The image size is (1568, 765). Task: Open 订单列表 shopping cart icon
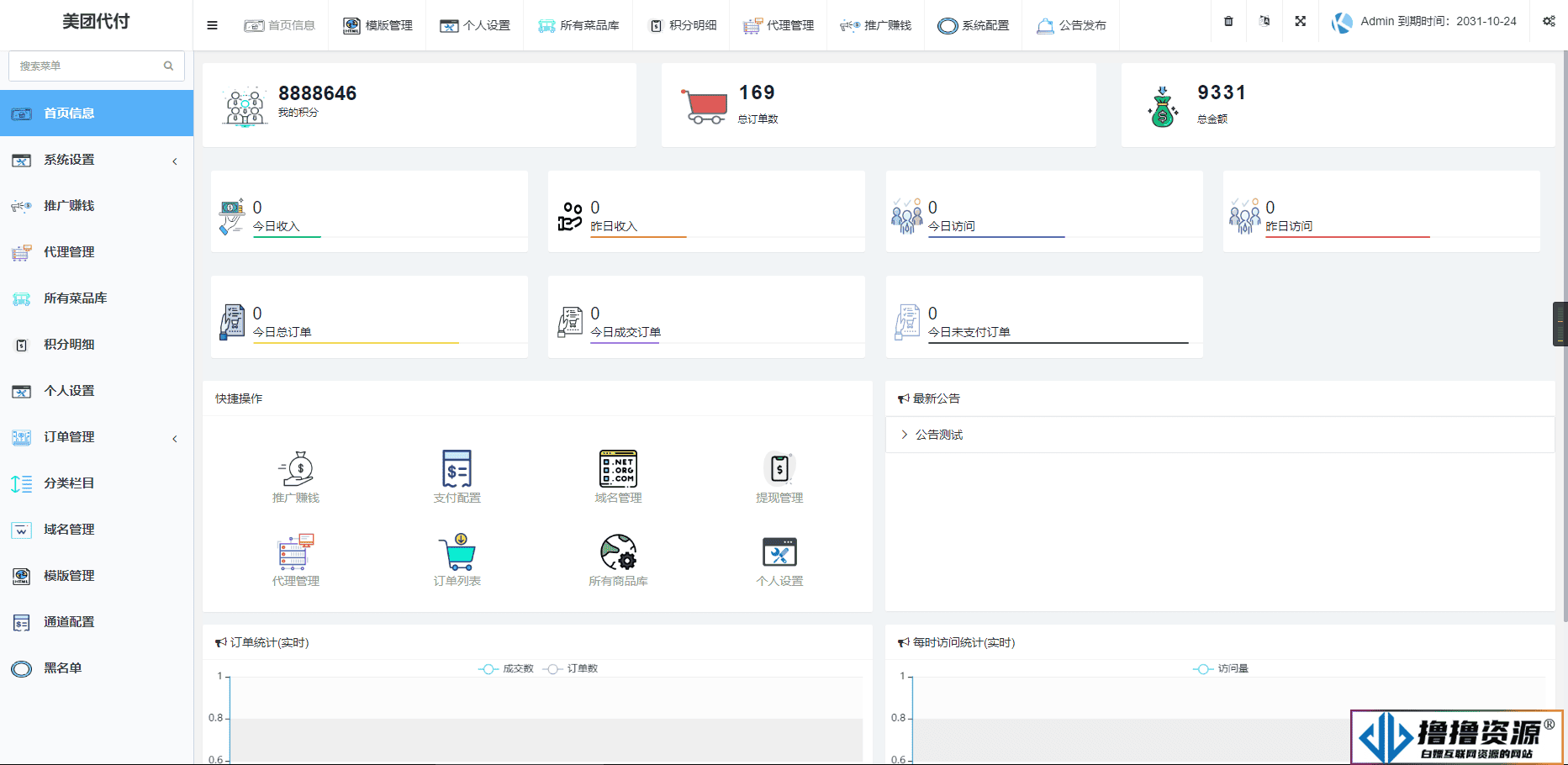pos(457,551)
